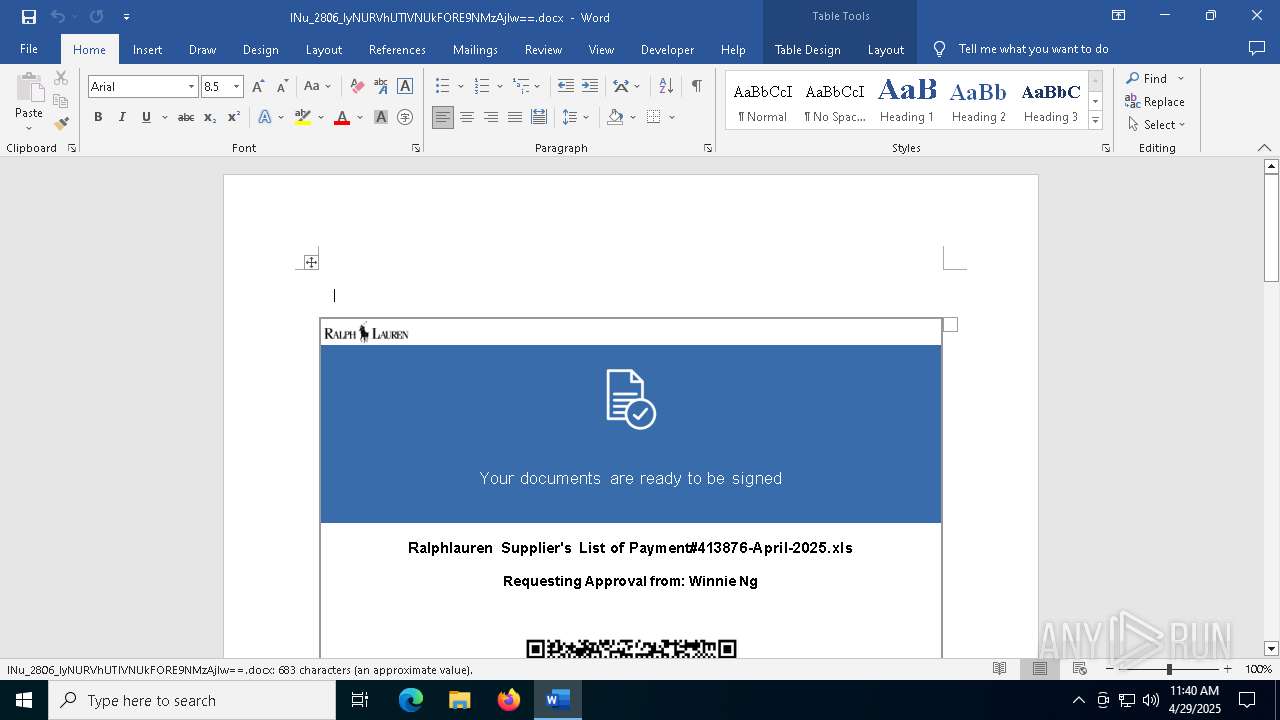
Task: Click Tell me what you want to do
Action: click(1033, 49)
